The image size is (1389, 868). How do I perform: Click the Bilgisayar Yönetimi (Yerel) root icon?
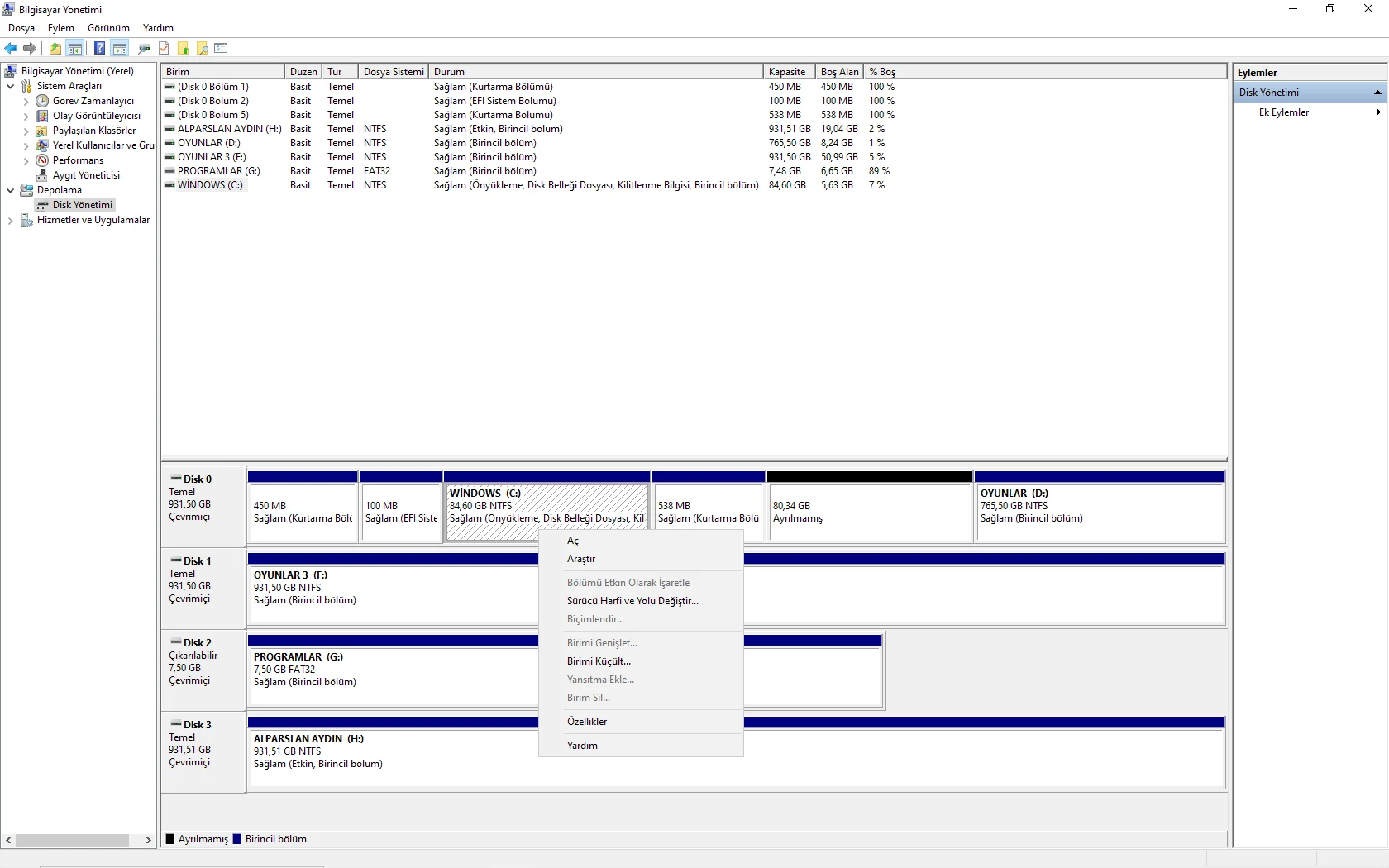pyautogui.click(x=11, y=71)
